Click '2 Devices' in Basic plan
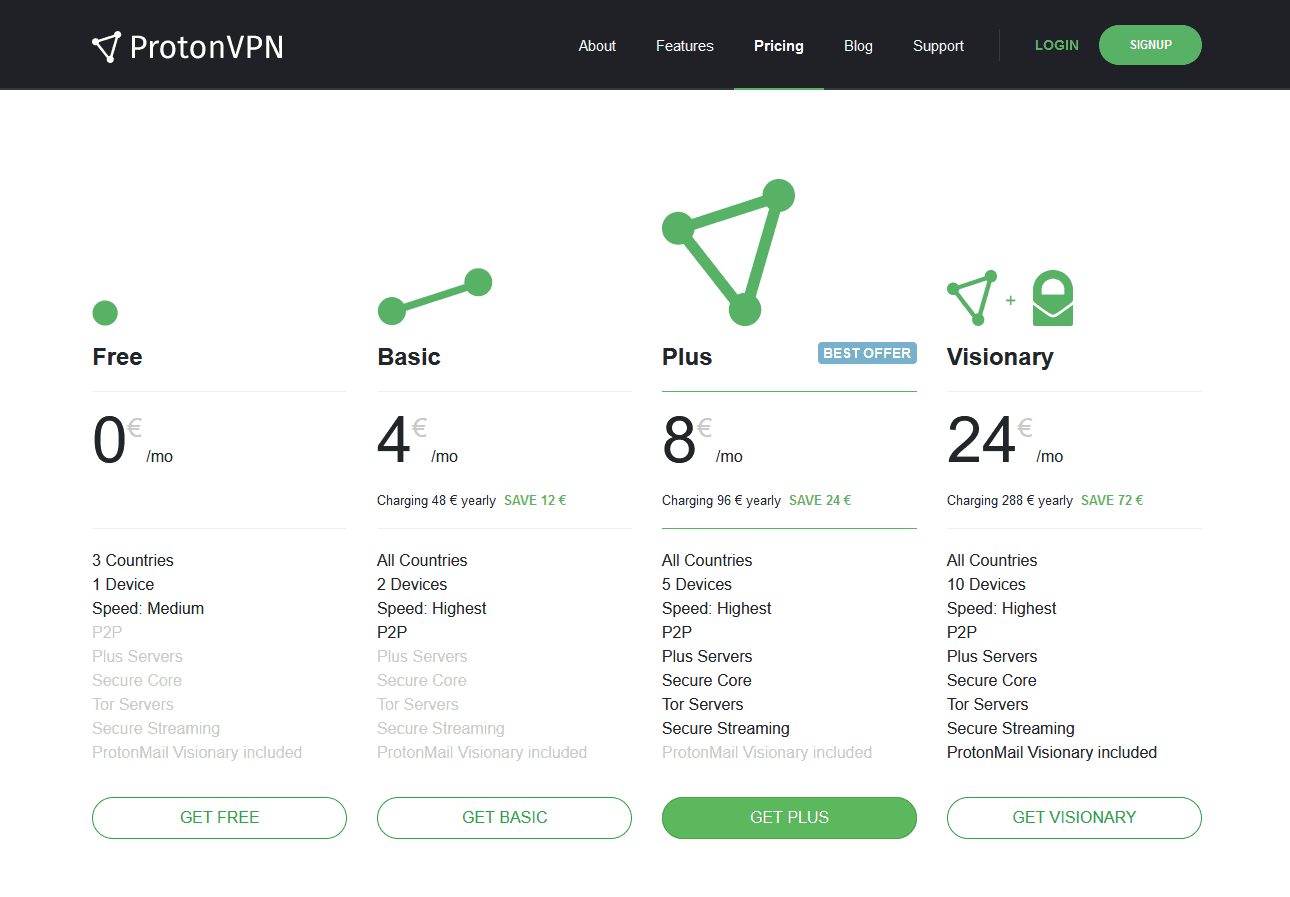The height and width of the screenshot is (897, 1290). coord(412,584)
